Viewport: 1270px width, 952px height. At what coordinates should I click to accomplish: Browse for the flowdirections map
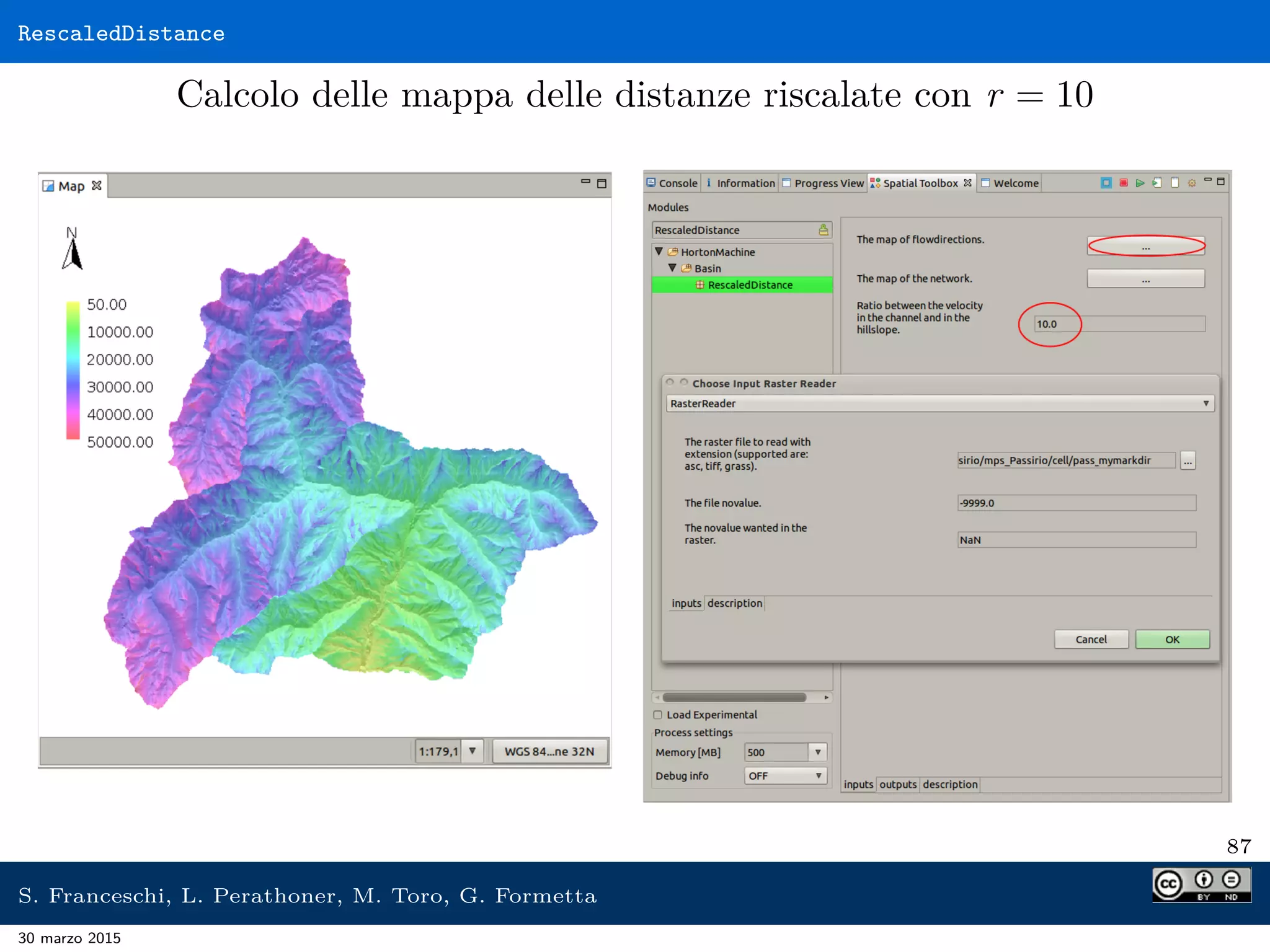1146,247
